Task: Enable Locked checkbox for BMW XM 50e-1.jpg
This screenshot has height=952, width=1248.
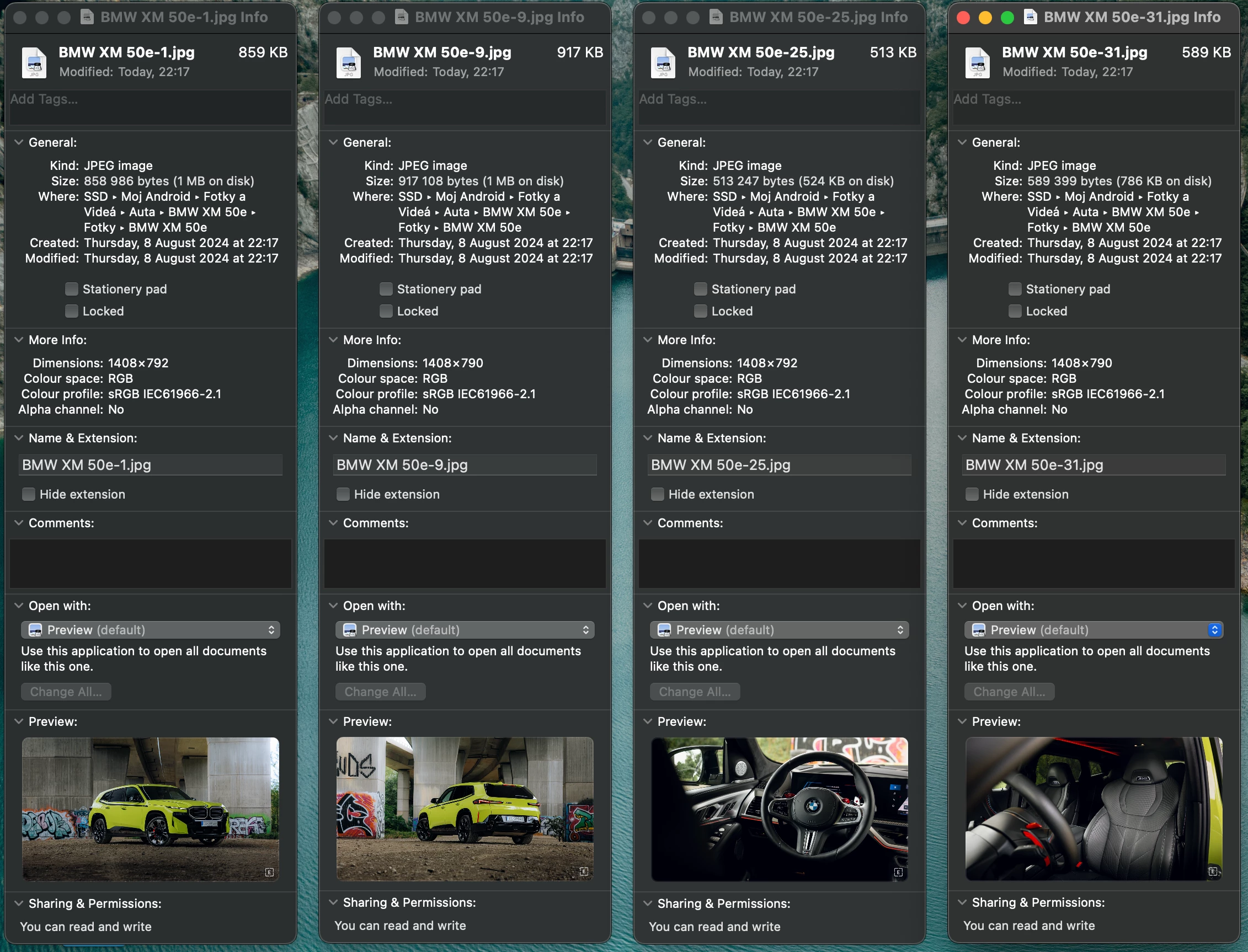Action: coord(71,311)
